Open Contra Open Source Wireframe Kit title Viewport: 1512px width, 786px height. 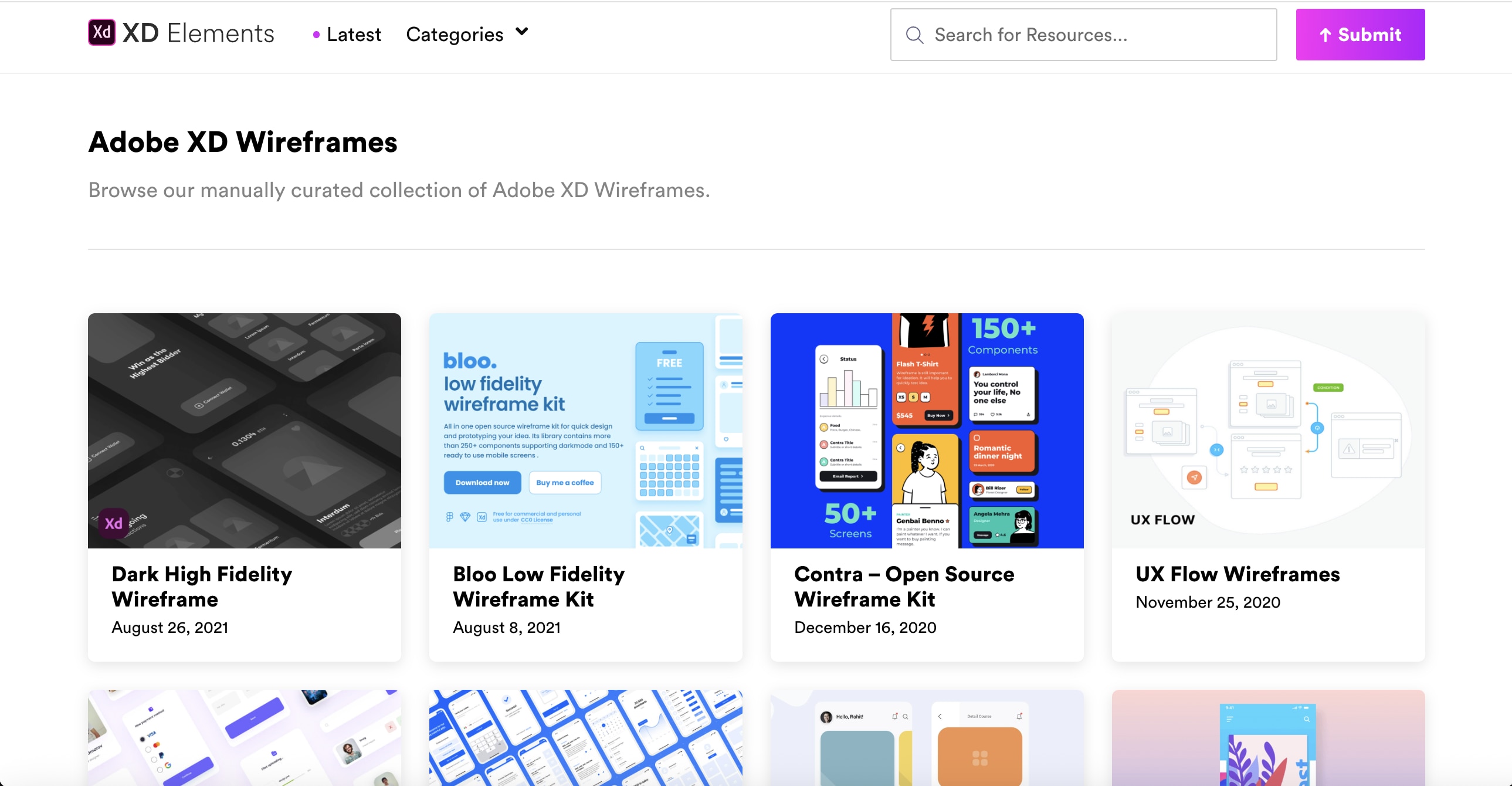pyautogui.click(x=904, y=587)
